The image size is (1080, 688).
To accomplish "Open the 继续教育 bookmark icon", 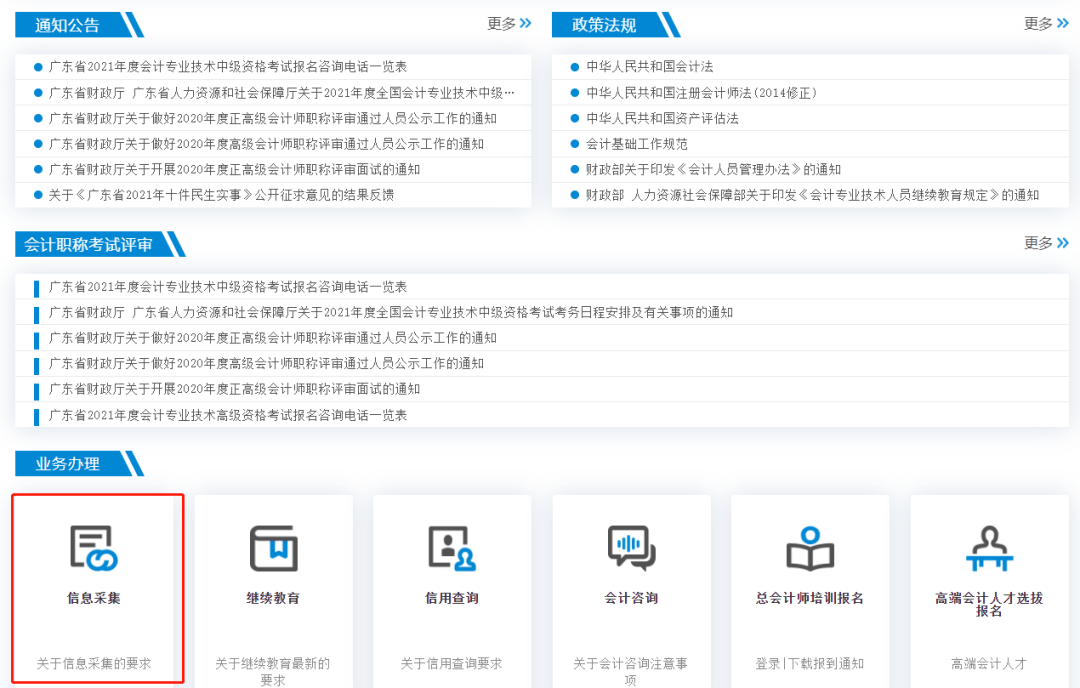I will [273, 548].
